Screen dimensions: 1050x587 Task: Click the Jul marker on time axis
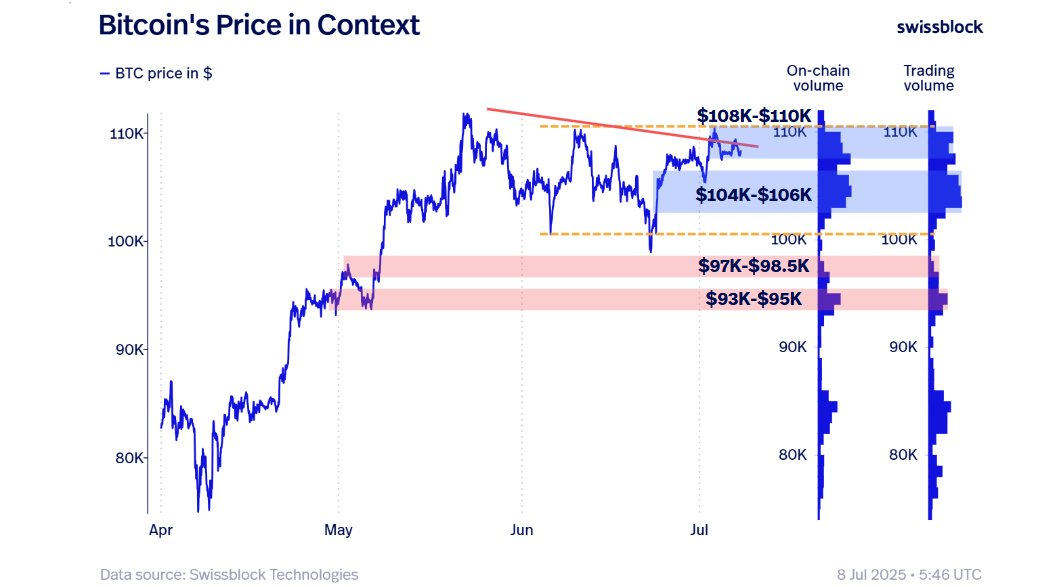pos(699,530)
